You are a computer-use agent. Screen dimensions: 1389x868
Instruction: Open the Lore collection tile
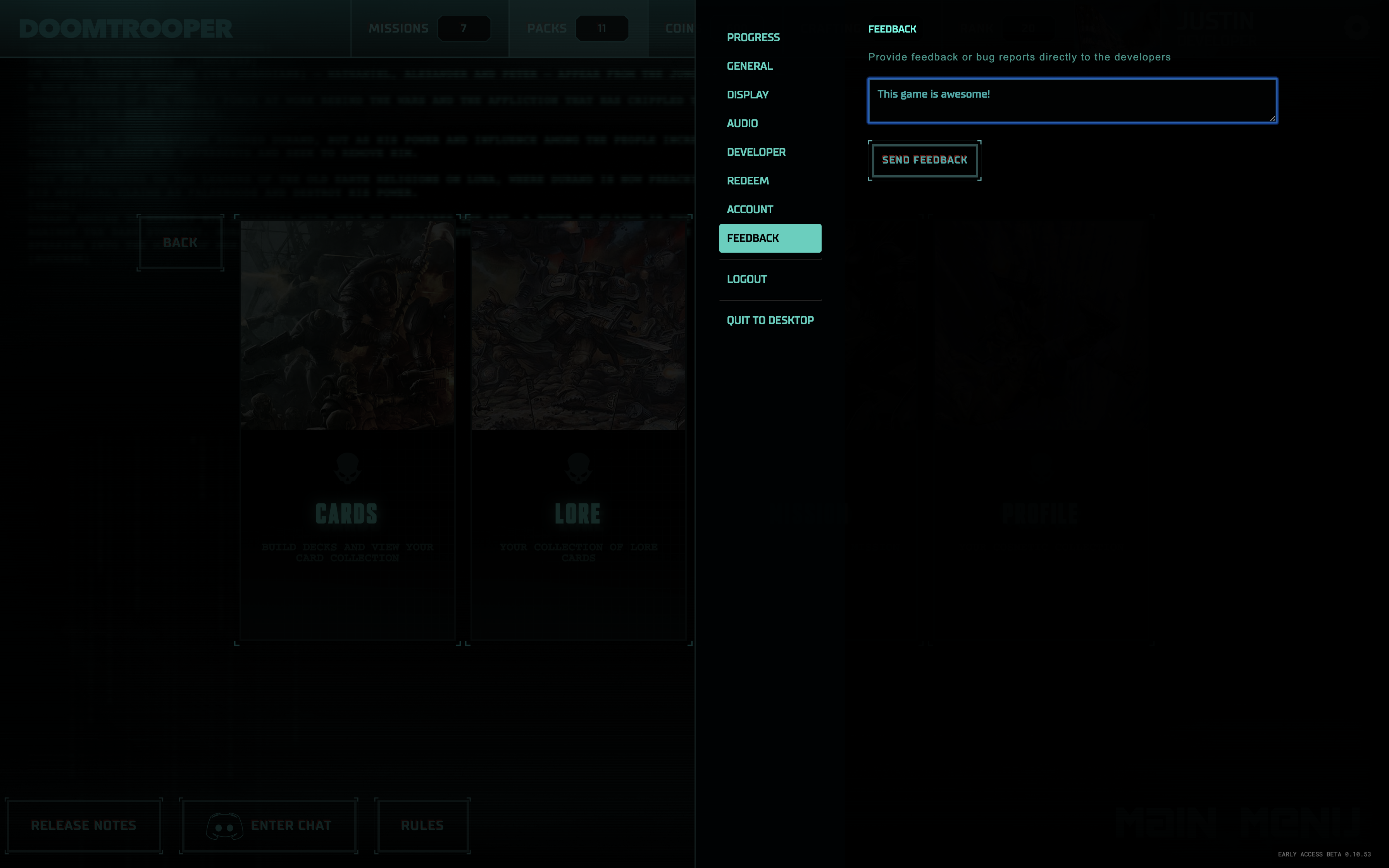[578, 430]
